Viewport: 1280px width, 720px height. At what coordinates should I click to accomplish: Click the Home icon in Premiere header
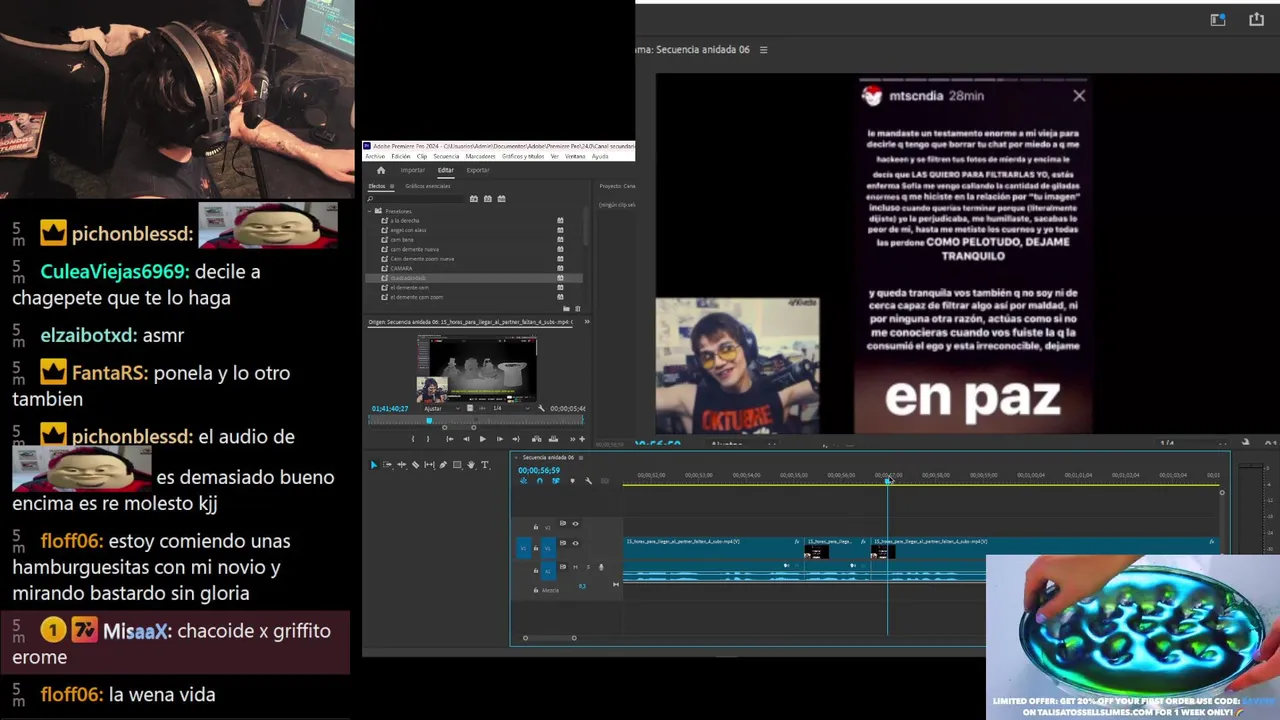381,170
